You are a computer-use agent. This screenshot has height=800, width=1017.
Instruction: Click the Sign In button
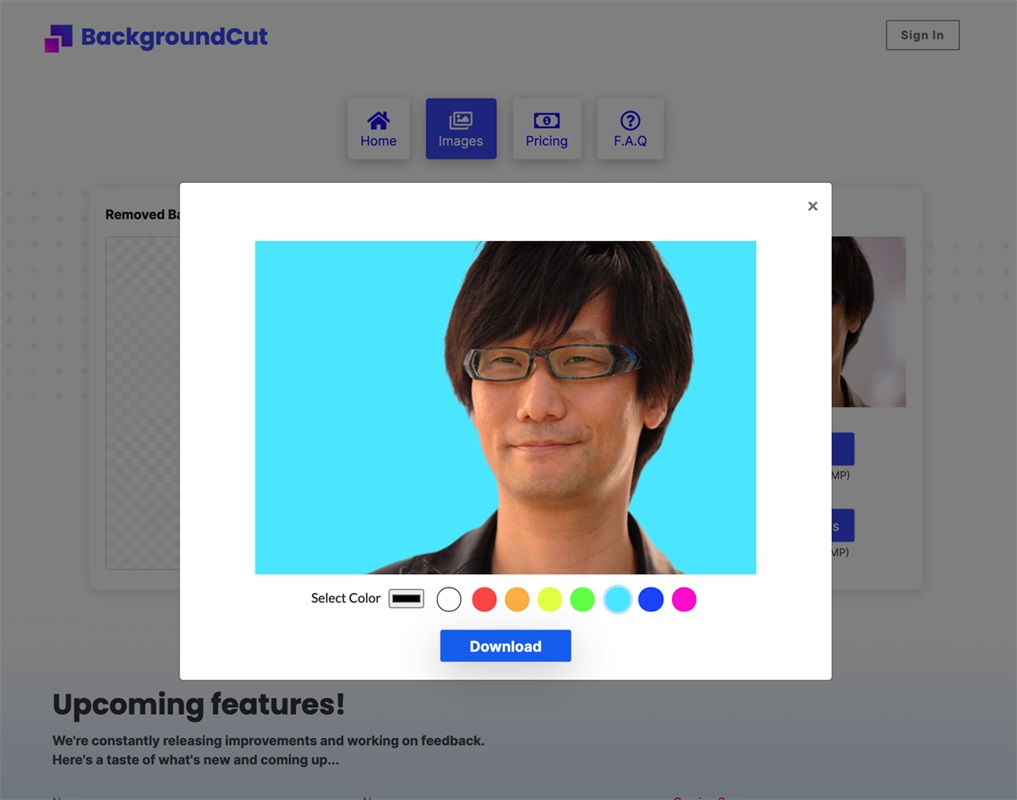point(921,35)
